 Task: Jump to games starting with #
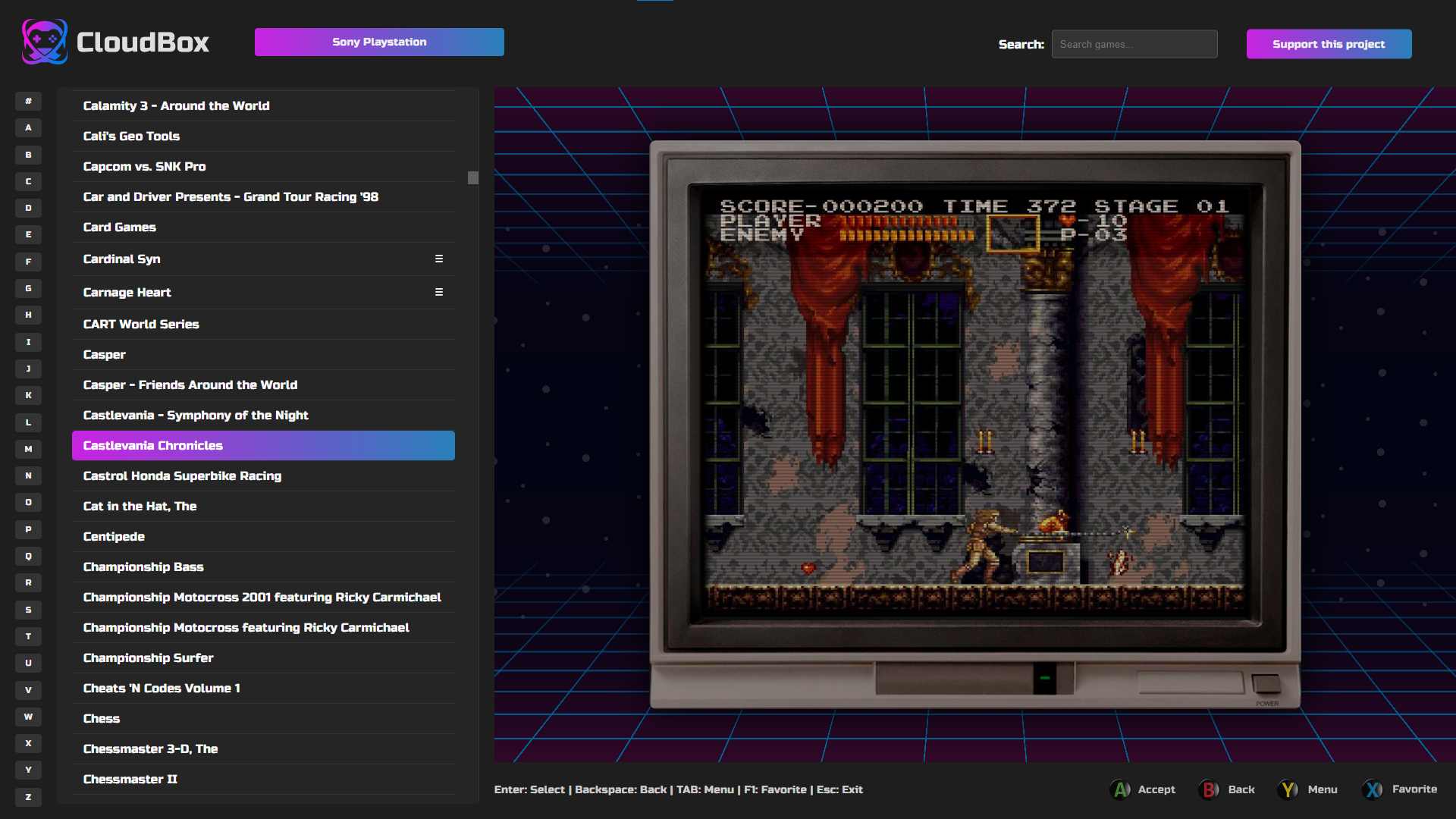coord(28,101)
